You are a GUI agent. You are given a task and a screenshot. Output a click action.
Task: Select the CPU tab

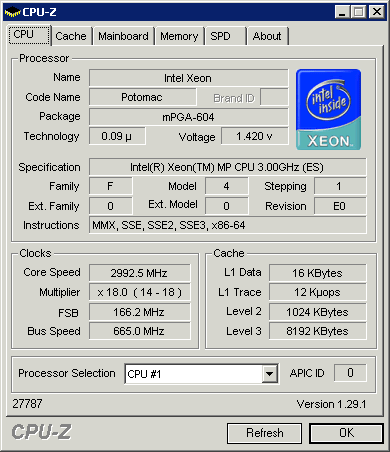29,35
